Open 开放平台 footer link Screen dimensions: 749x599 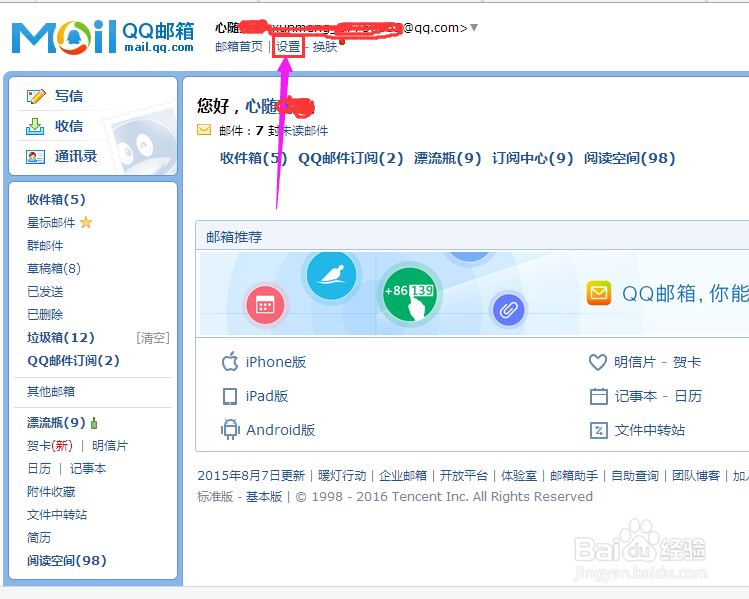[463, 475]
